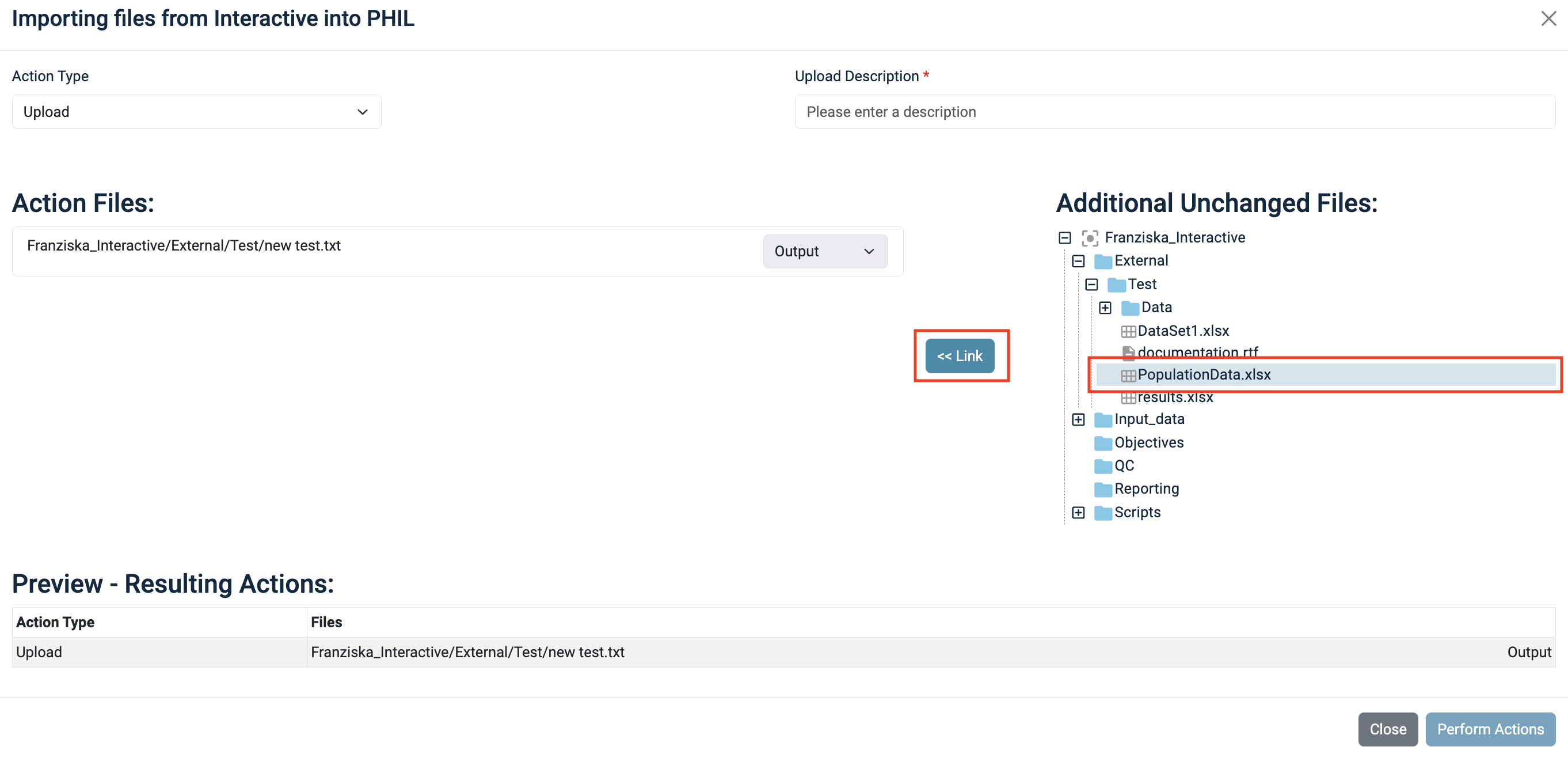Screen dimensions: 1568x758
Task: Select the QC folder in tree
Action: (x=1124, y=466)
